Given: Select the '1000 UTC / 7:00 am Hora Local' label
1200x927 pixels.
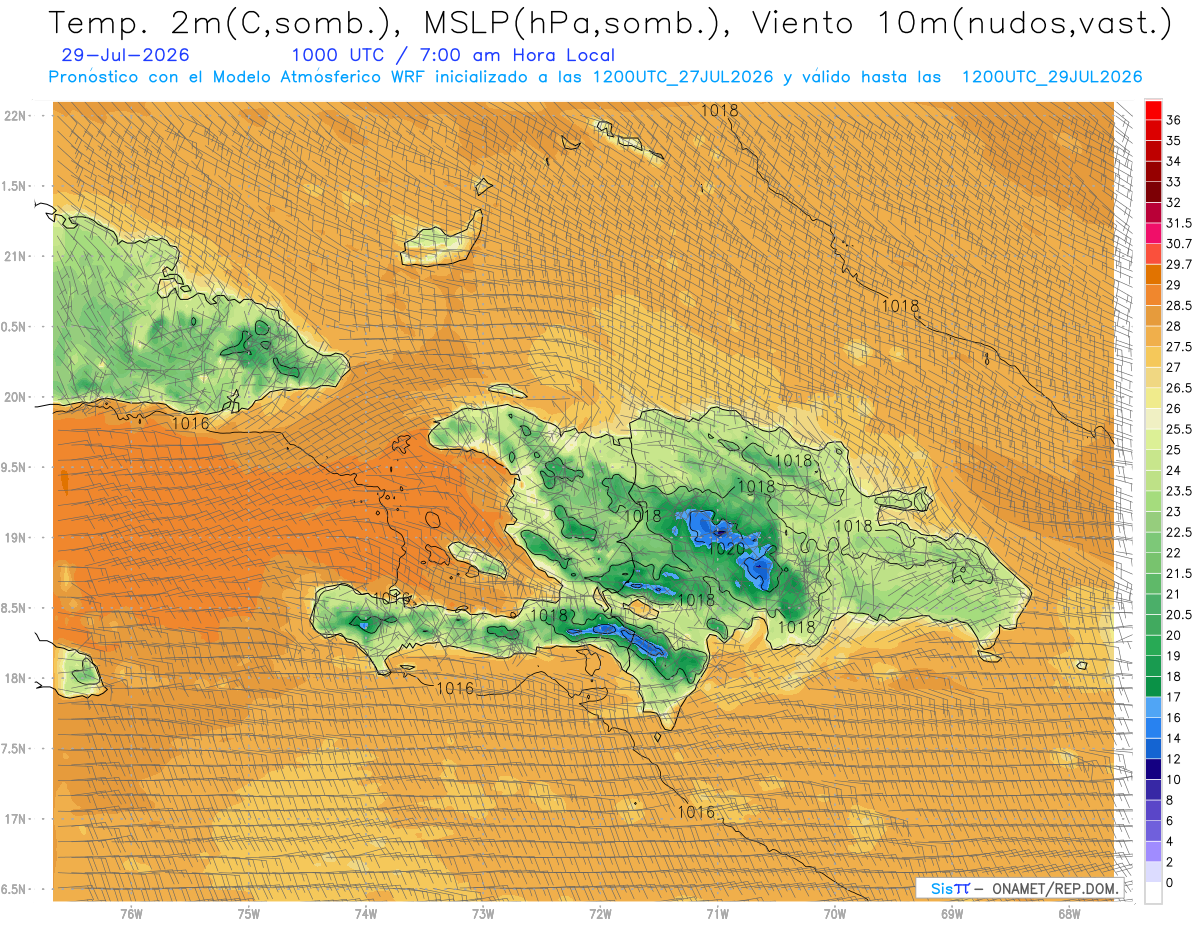Looking at the screenshot, I should click(453, 56).
